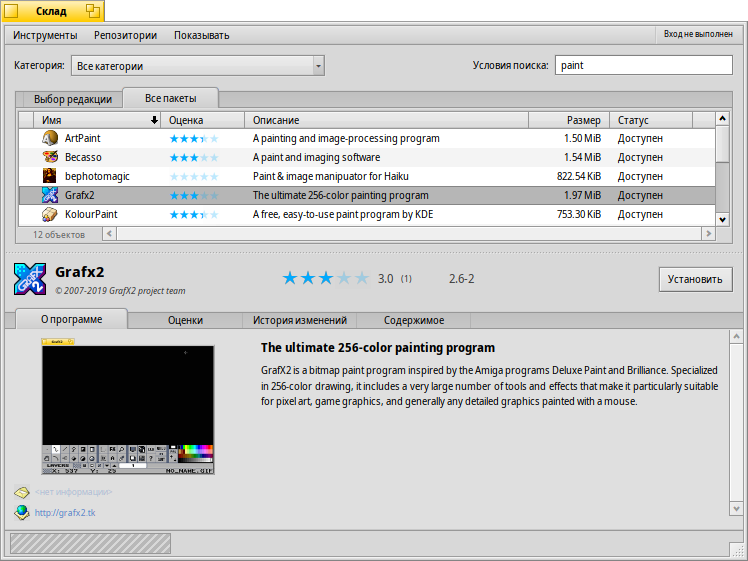Click the ArtPaint package icon
This screenshot has height=561, width=748.
pos(49,138)
